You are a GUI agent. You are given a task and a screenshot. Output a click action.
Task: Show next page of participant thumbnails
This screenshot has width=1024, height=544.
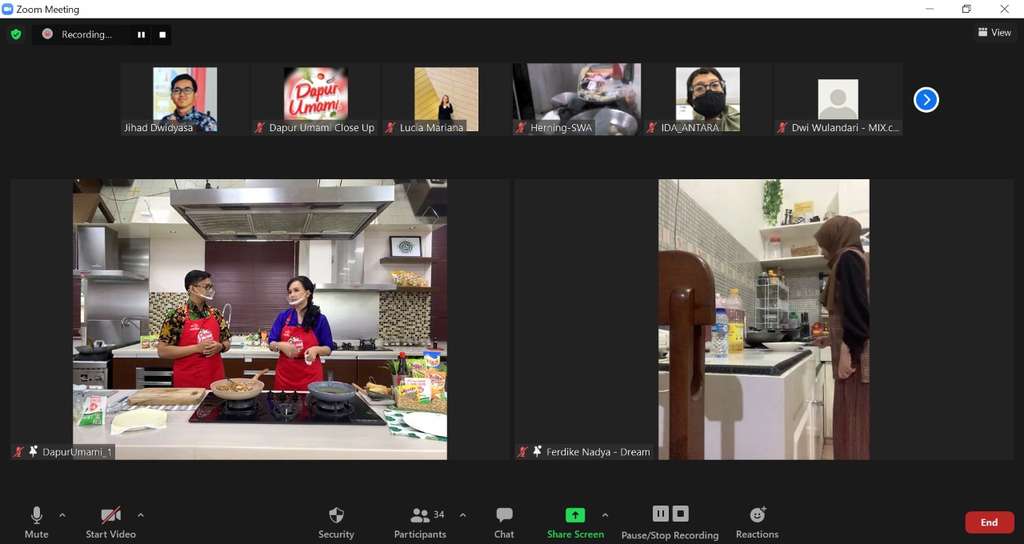tap(926, 100)
